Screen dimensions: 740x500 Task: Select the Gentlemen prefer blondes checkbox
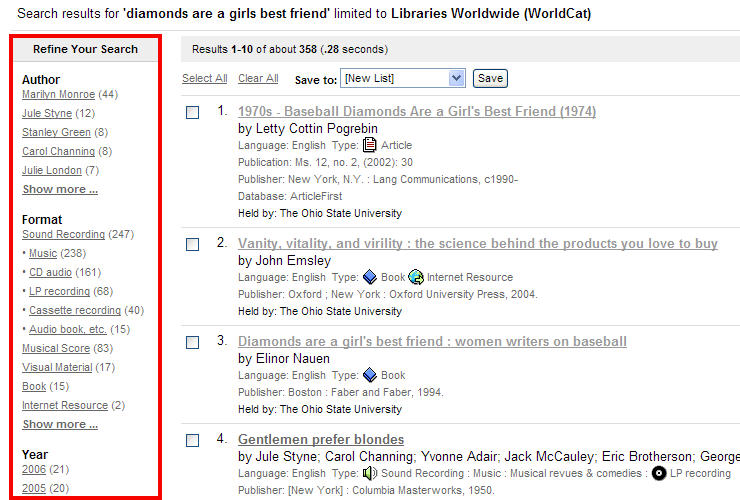coord(193,441)
